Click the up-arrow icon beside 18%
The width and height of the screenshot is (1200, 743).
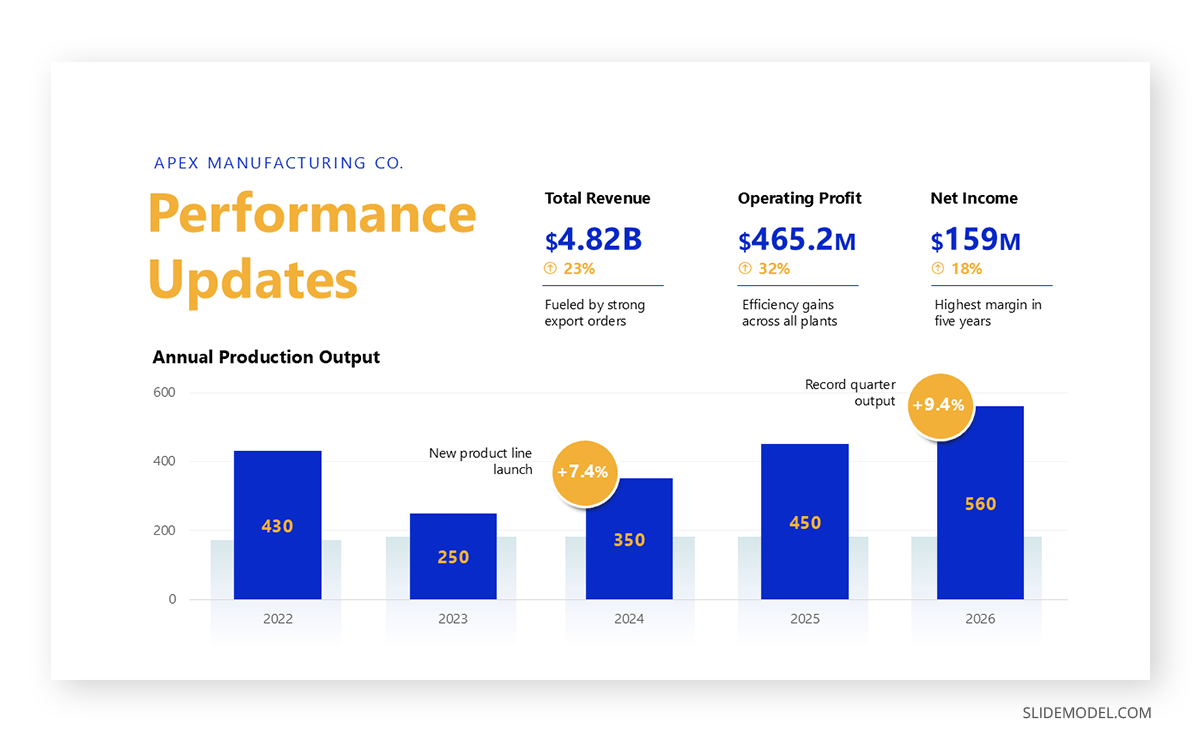(937, 268)
